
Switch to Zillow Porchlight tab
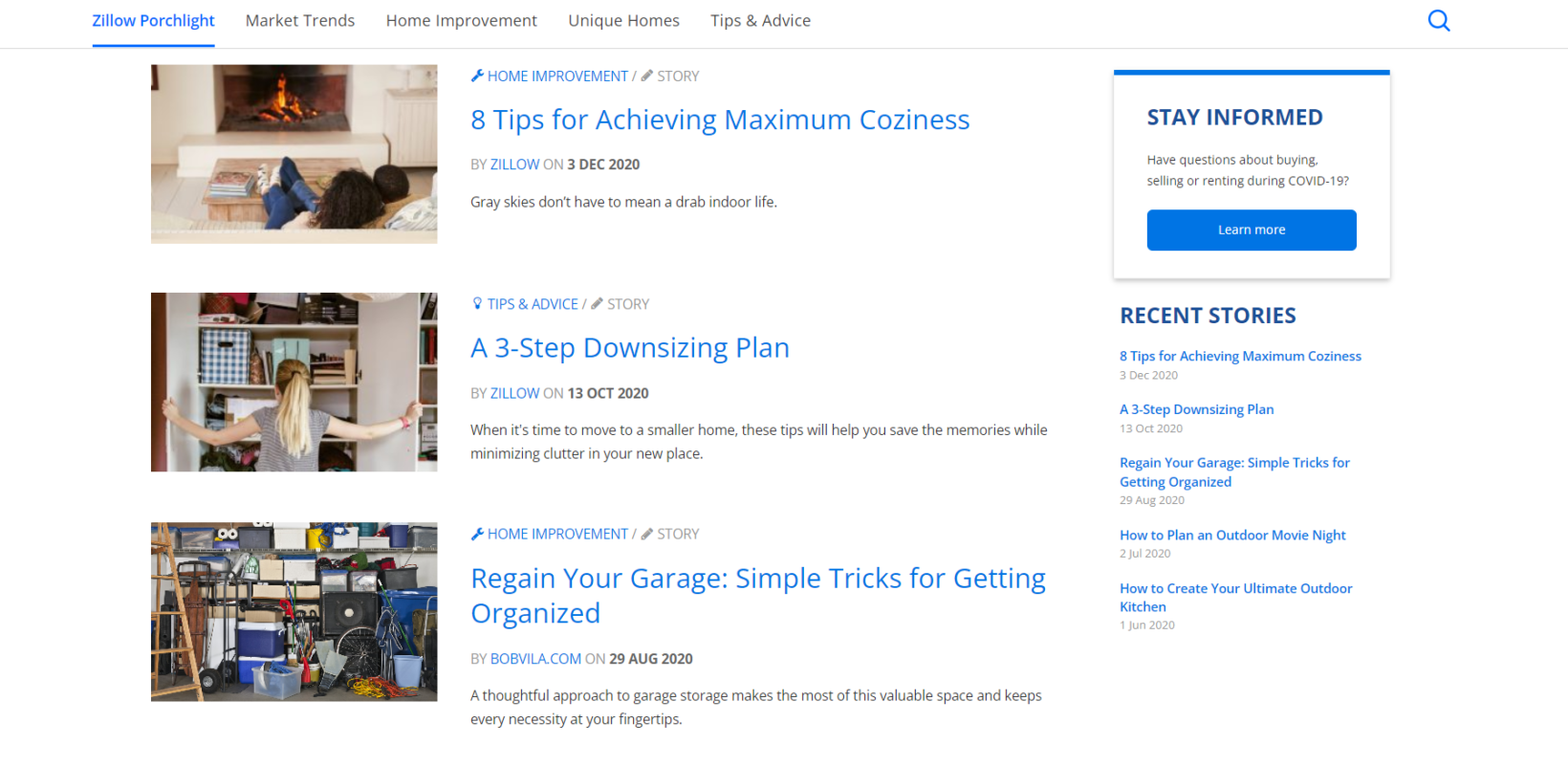[153, 21]
